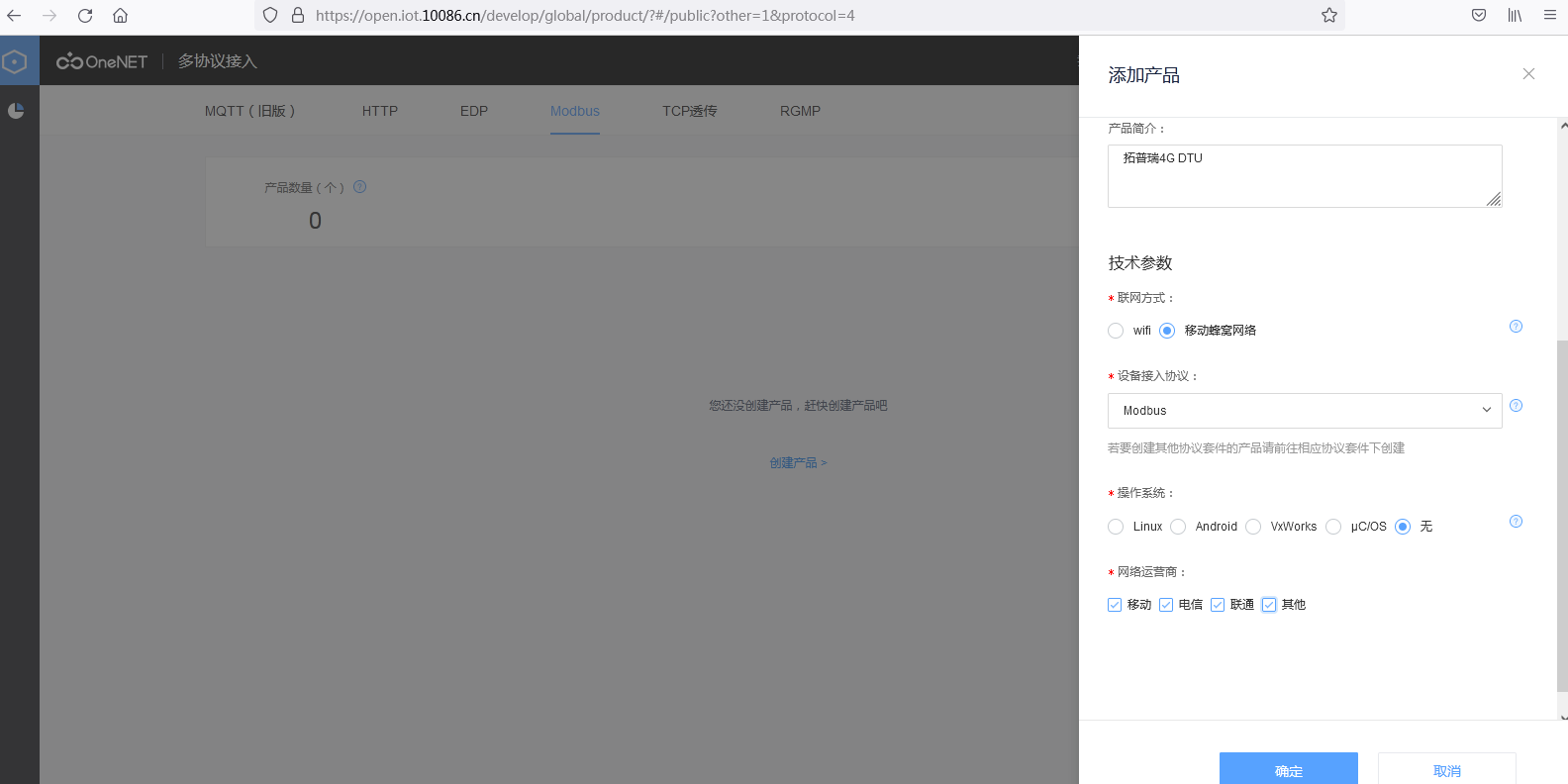The width and height of the screenshot is (1568, 784).
Task: Select Linux as operating system
Action: click(1116, 527)
